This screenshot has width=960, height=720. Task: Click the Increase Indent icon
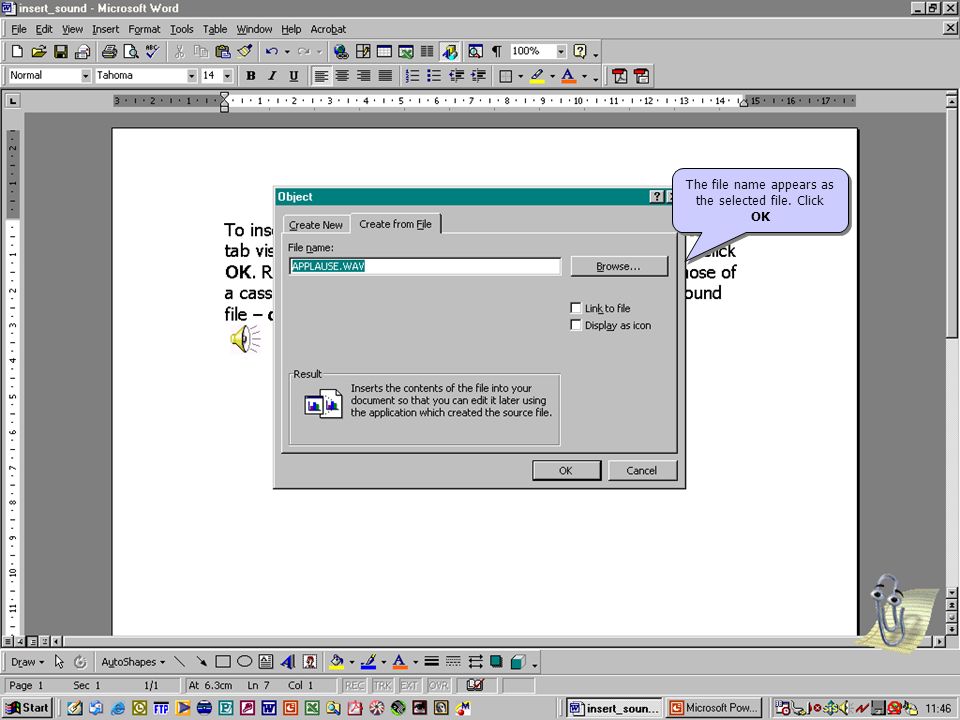[x=478, y=76]
